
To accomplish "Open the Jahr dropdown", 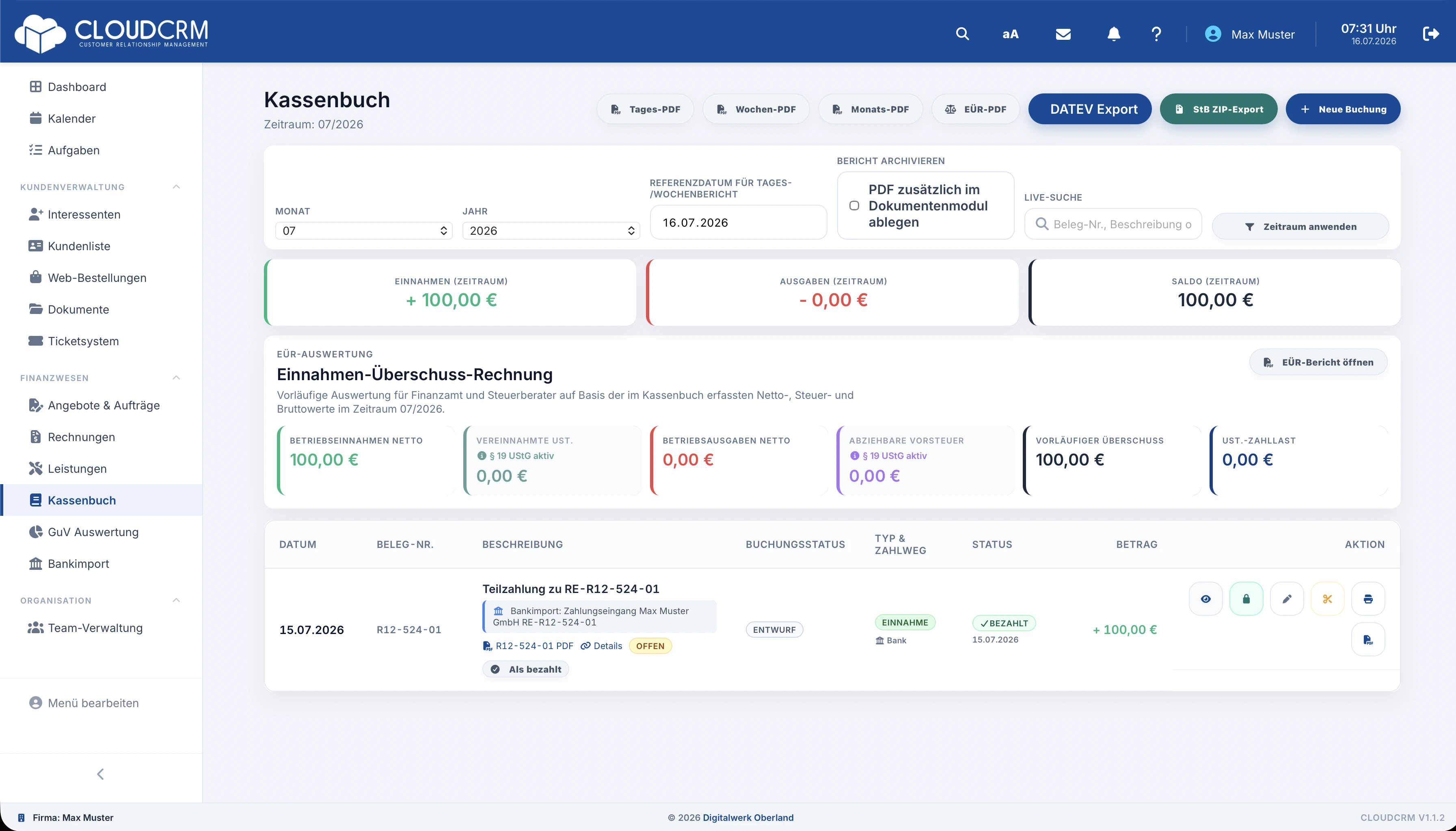I will (551, 231).
